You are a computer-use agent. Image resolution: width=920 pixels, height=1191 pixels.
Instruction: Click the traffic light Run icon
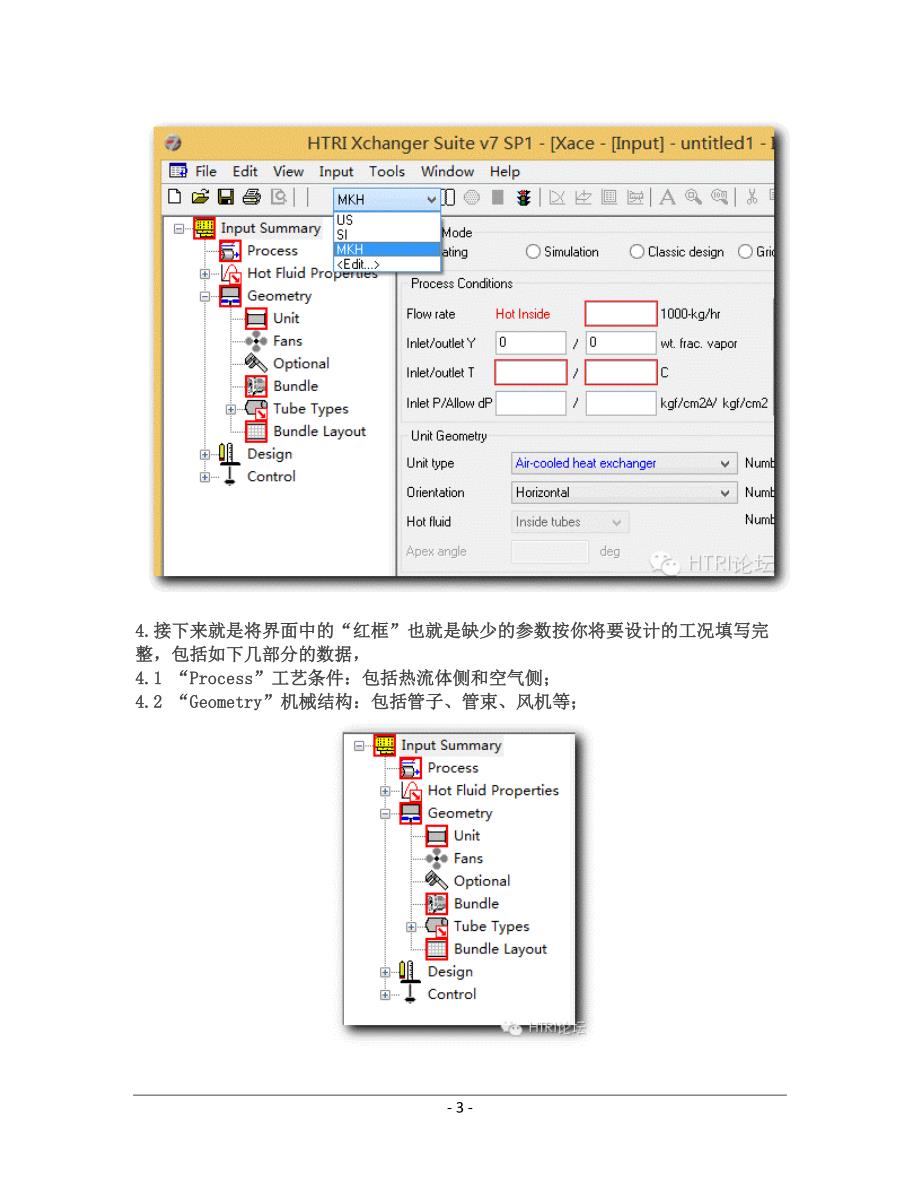[523, 197]
